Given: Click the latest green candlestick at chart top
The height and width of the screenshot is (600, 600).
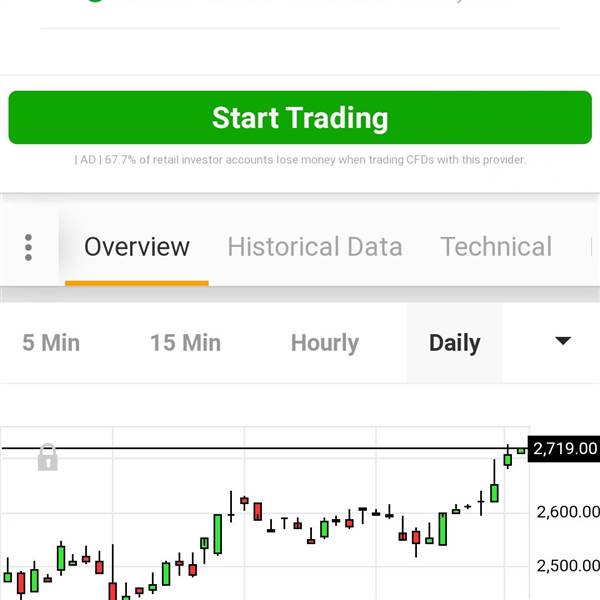Looking at the screenshot, I should (x=521, y=451).
